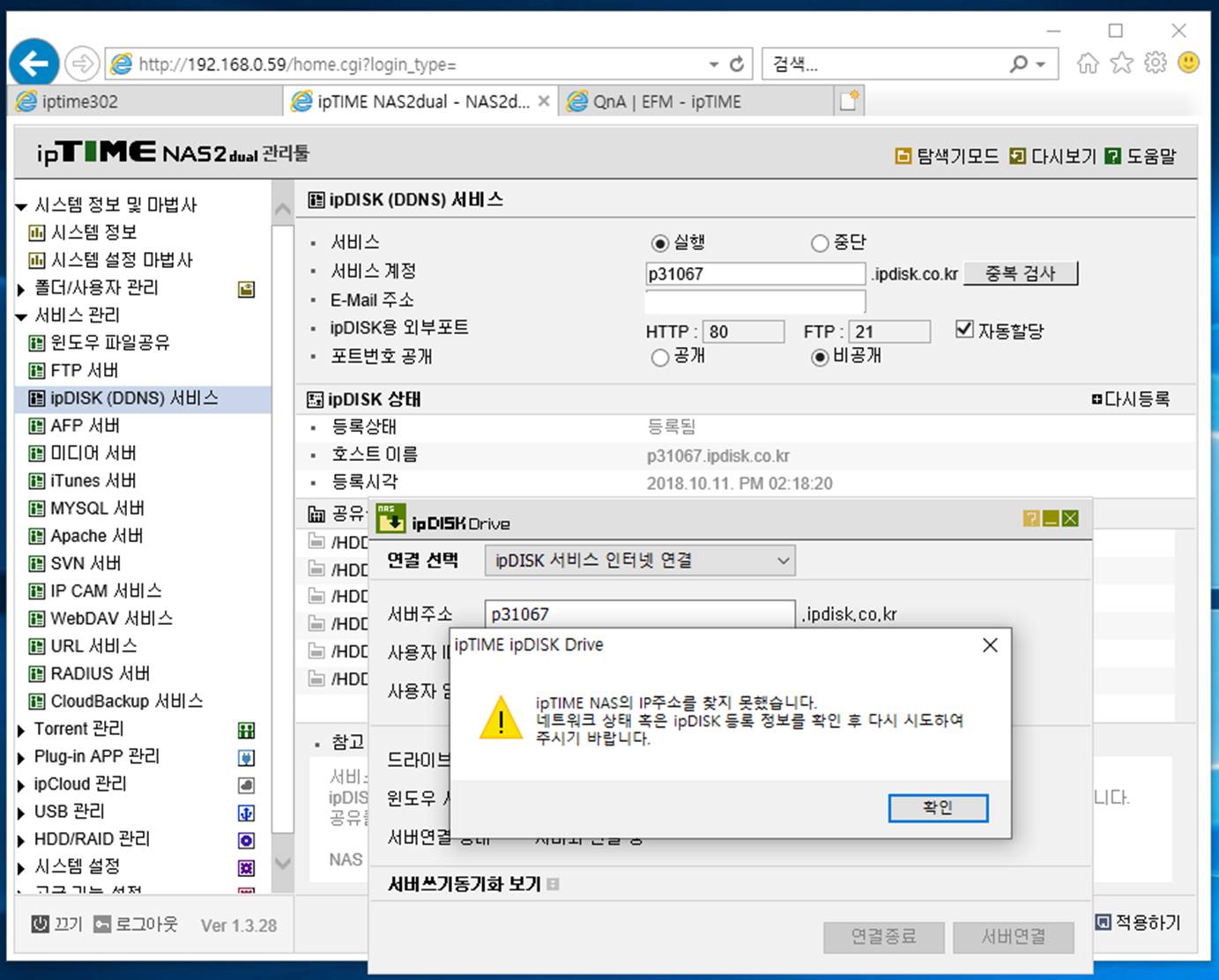Click 확인 in the warning dialog
1219x980 pixels.
[x=938, y=807]
